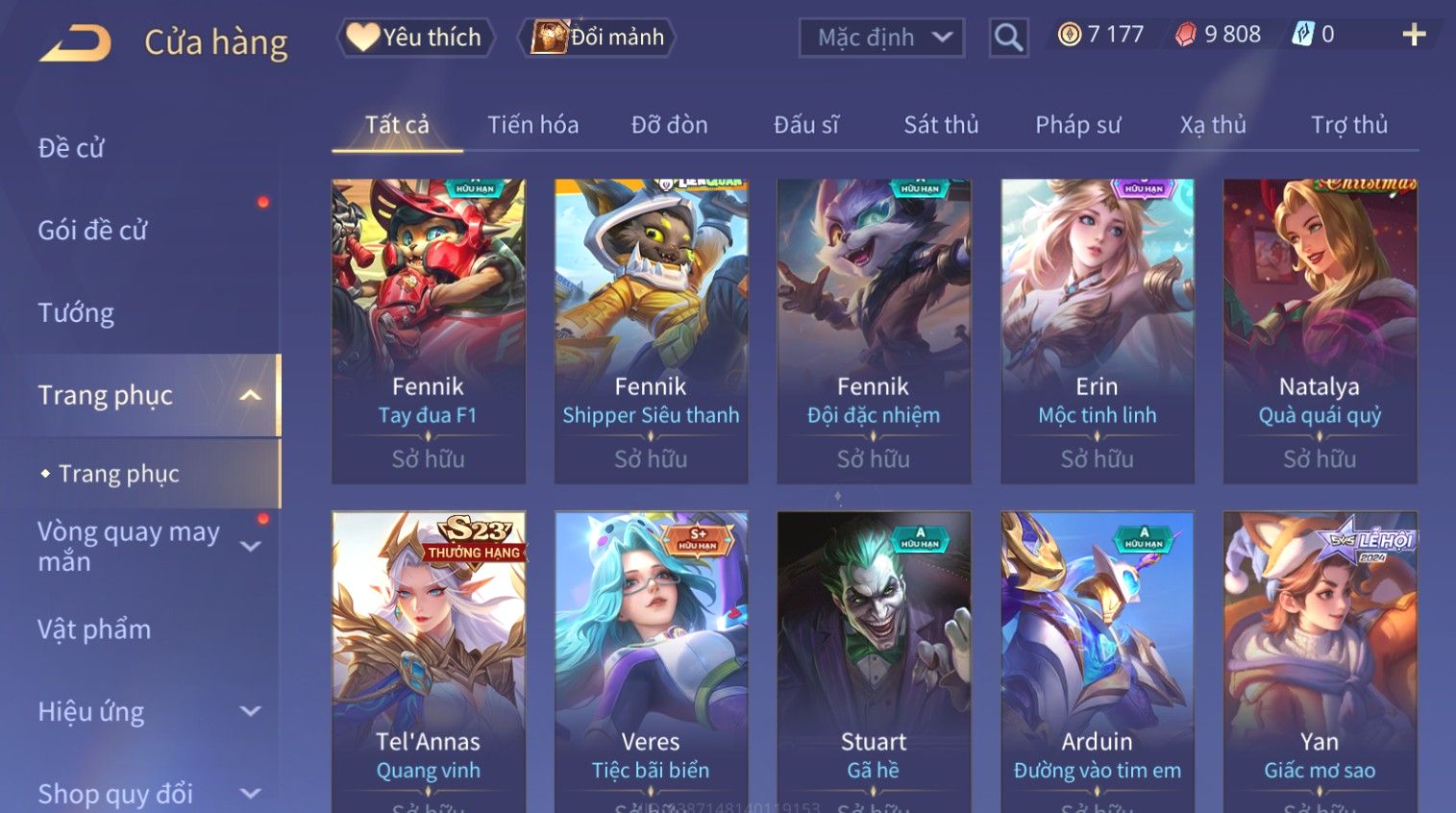
Task: Switch to the Pháp sư tab
Action: 1077,125
